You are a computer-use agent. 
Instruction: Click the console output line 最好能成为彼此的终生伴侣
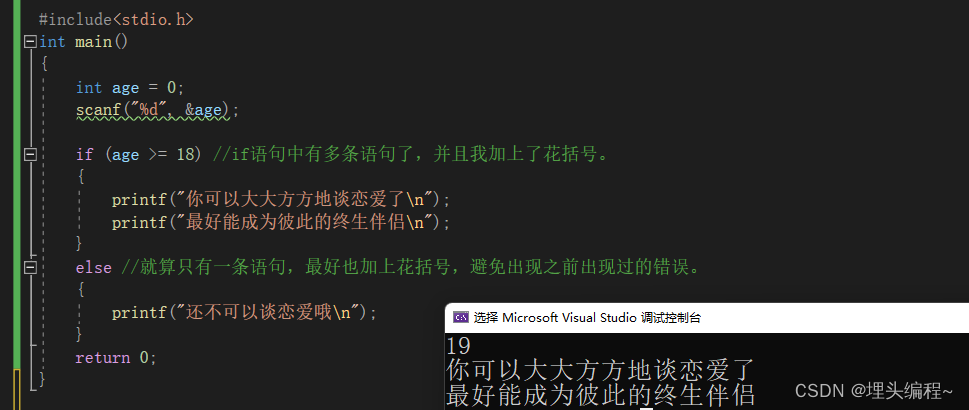600,395
